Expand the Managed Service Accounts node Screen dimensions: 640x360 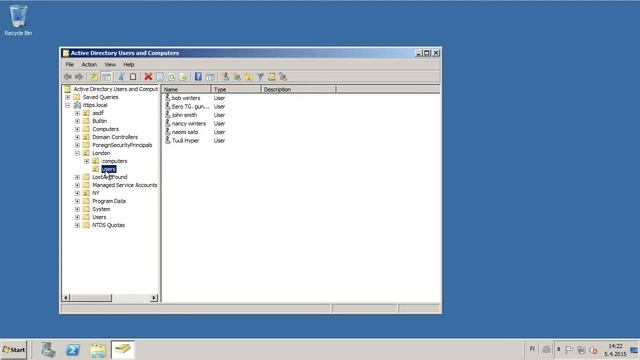tap(77, 185)
